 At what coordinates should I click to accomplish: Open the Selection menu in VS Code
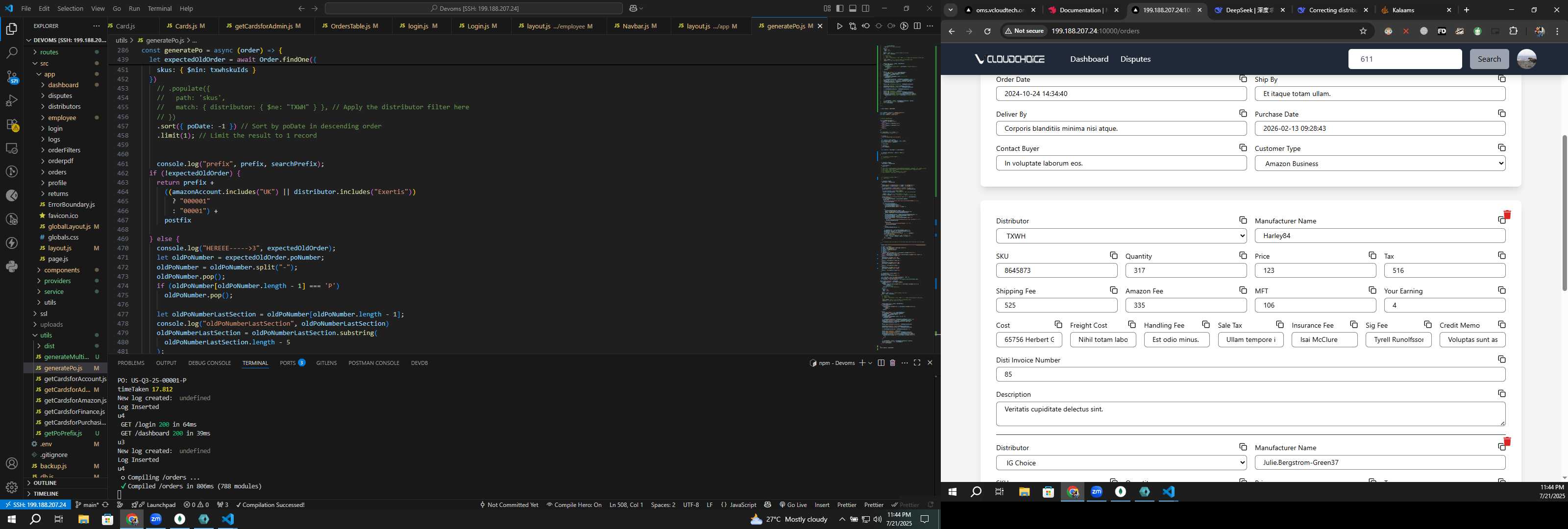[x=70, y=8]
